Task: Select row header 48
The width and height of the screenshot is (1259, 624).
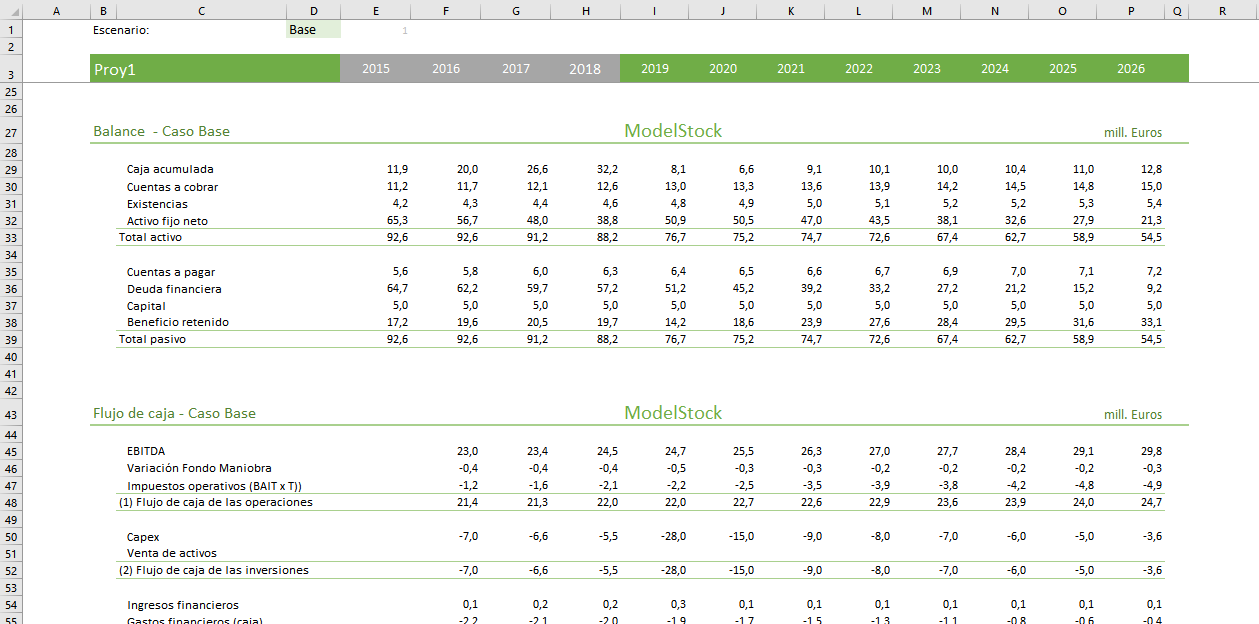Action: pyautogui.click(x=11, y=502)
